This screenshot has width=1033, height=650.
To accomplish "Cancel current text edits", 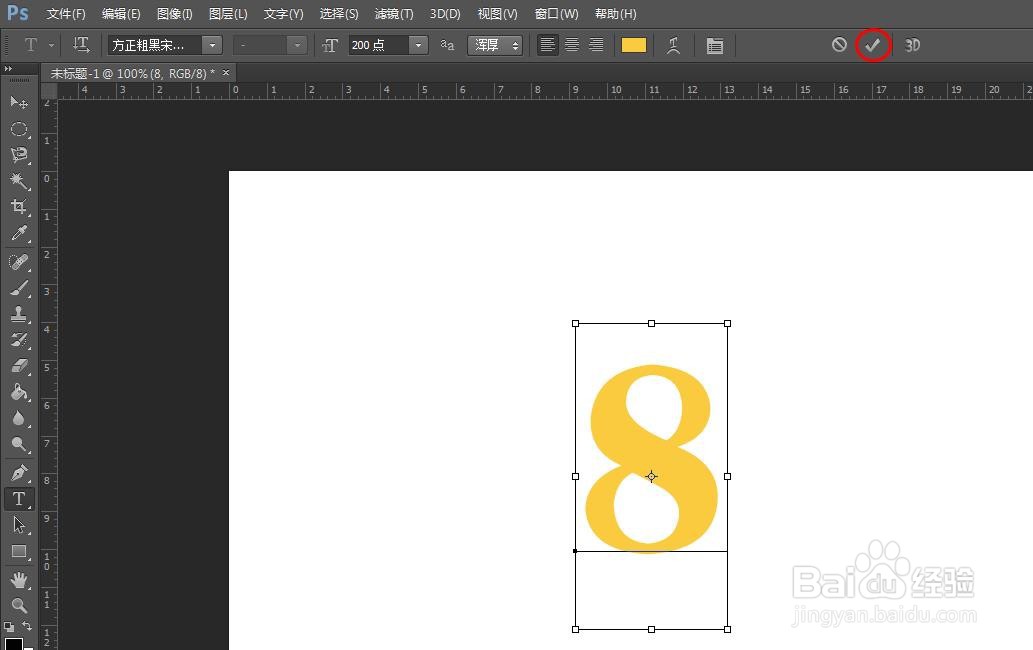I will [x=839, y=44].
